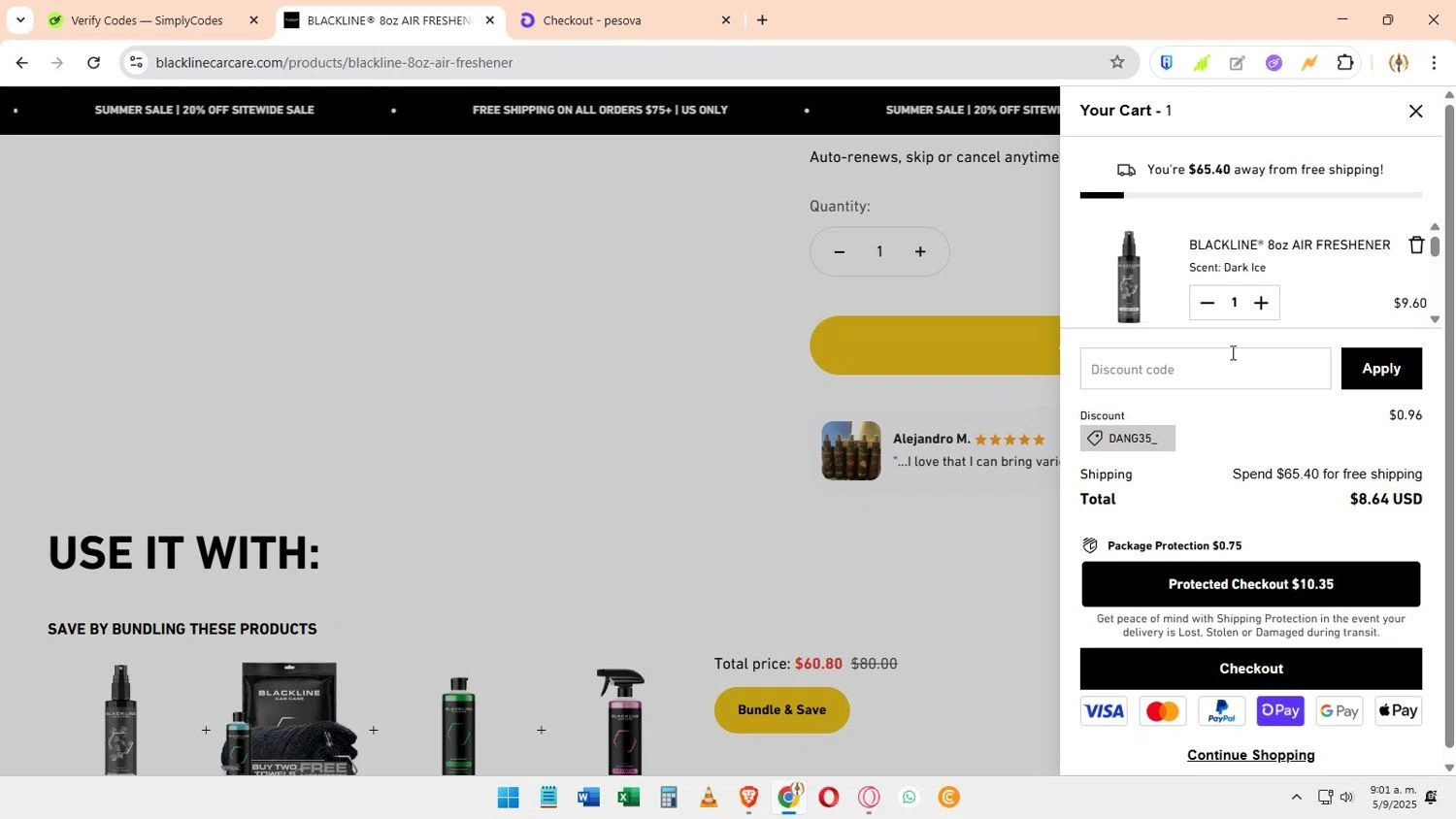Decrease product page quantity with minus
The width and height of the screenshot is (1456, 819).
pos(839,252)
